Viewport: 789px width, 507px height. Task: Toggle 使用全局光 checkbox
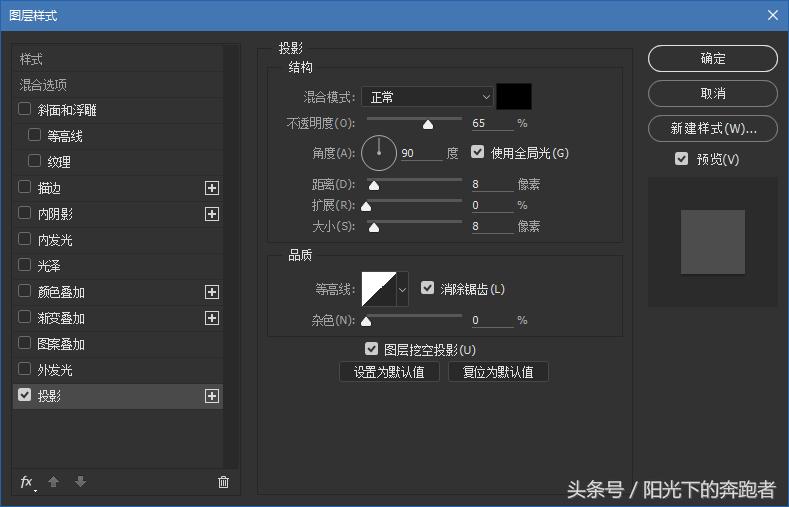478,152
